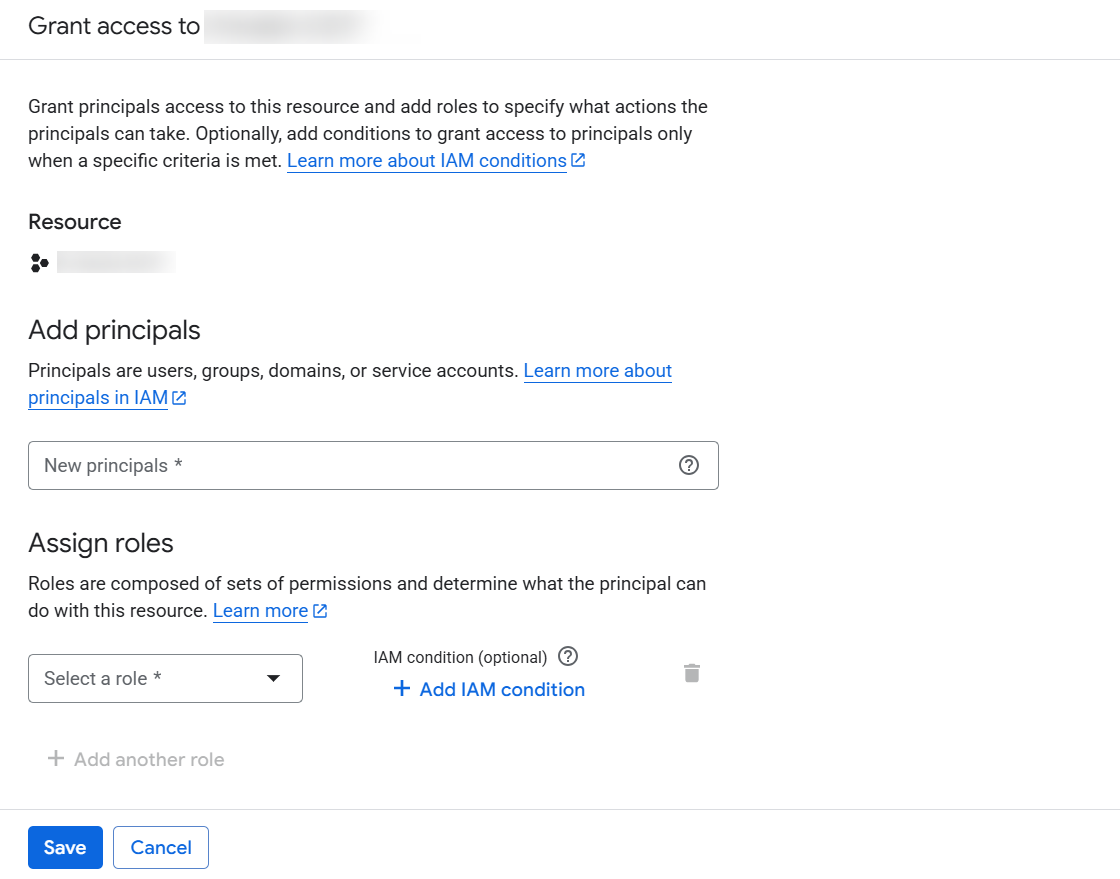Open the Select a role dropdown
This screenshot has width=1120, height=879.
coord(165,678)
